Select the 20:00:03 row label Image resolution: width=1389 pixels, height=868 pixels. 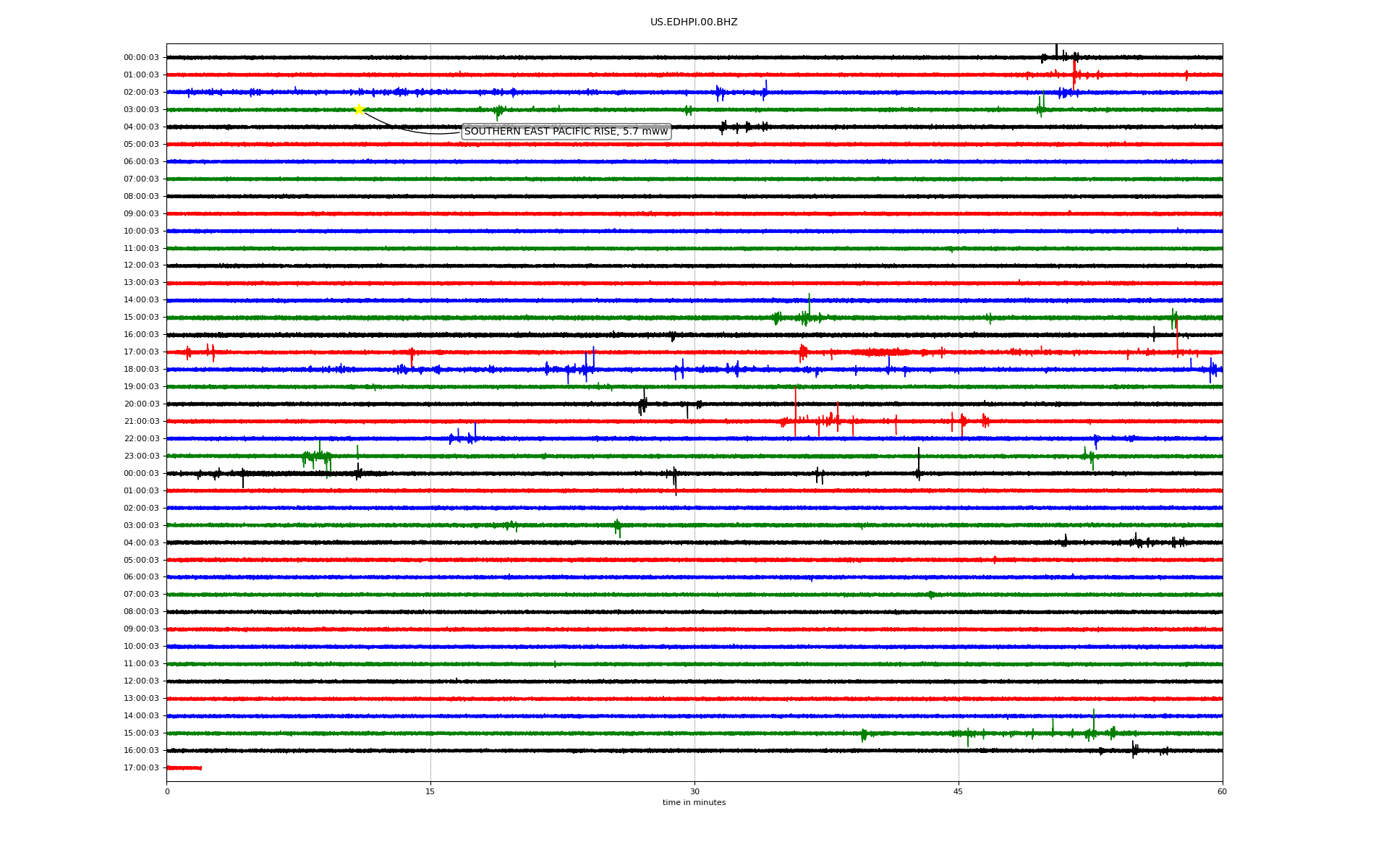(141, 404)
